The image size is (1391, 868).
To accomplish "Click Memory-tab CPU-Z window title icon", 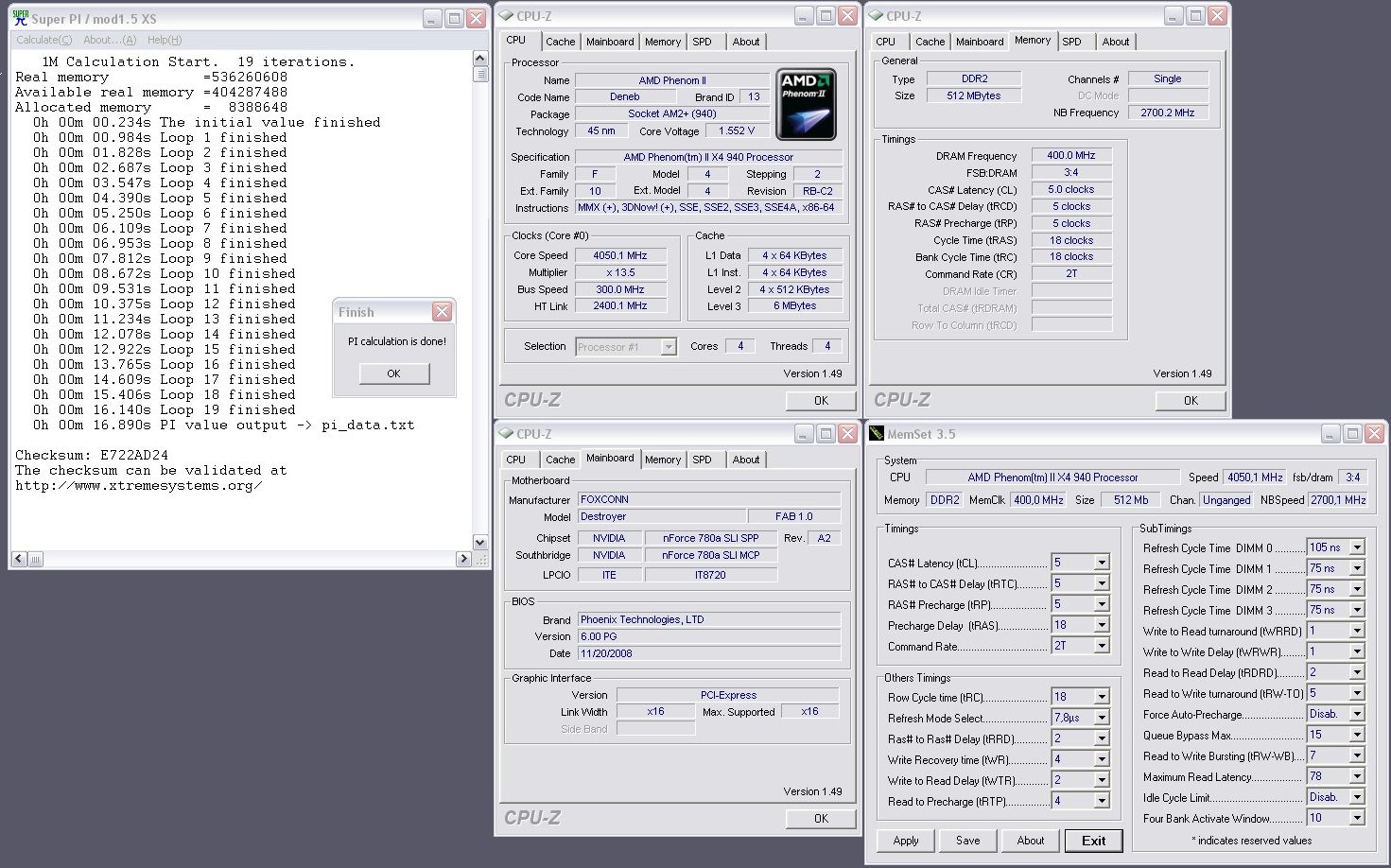I will click(x=876, y=16).
